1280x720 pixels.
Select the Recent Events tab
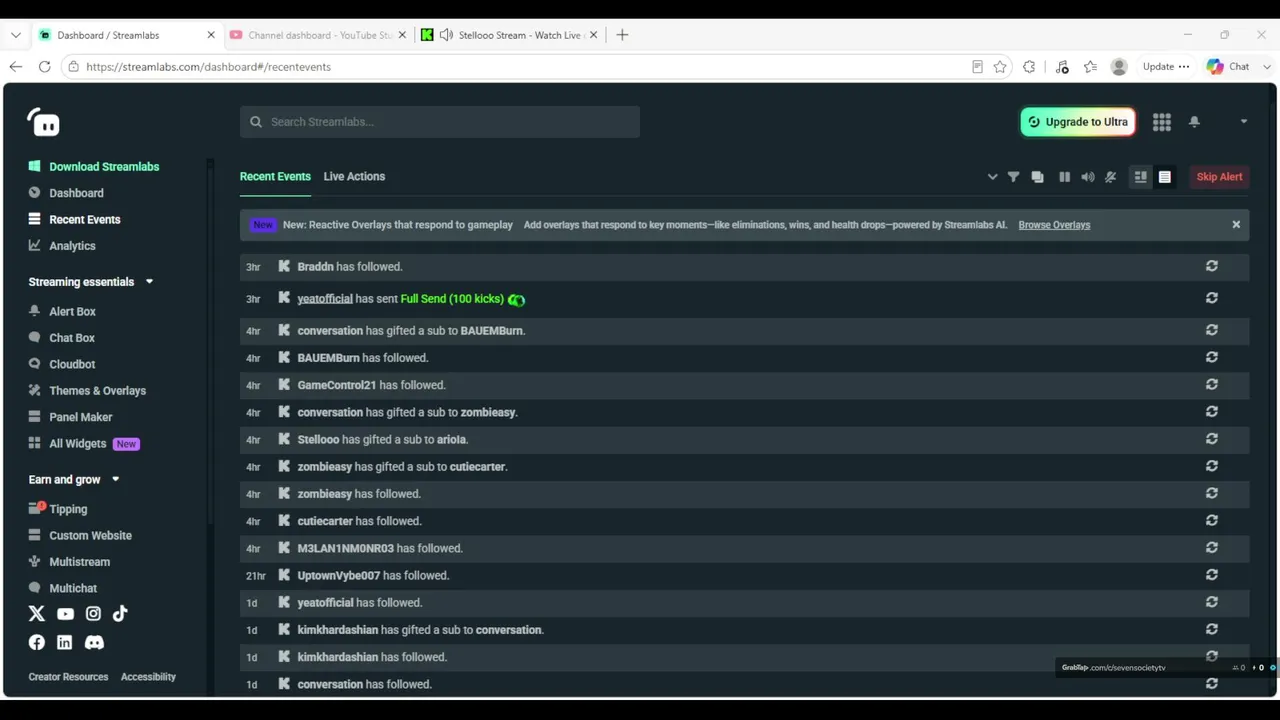click(x=275, y=176)
